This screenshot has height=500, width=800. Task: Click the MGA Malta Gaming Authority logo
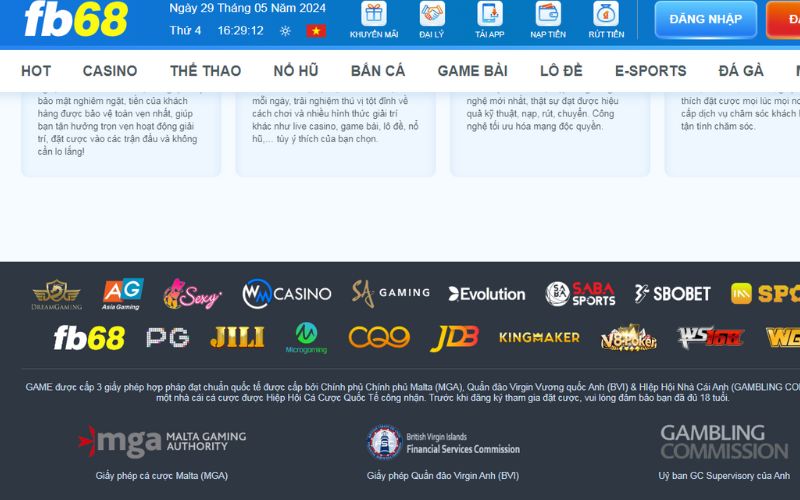tap(162, 442)
